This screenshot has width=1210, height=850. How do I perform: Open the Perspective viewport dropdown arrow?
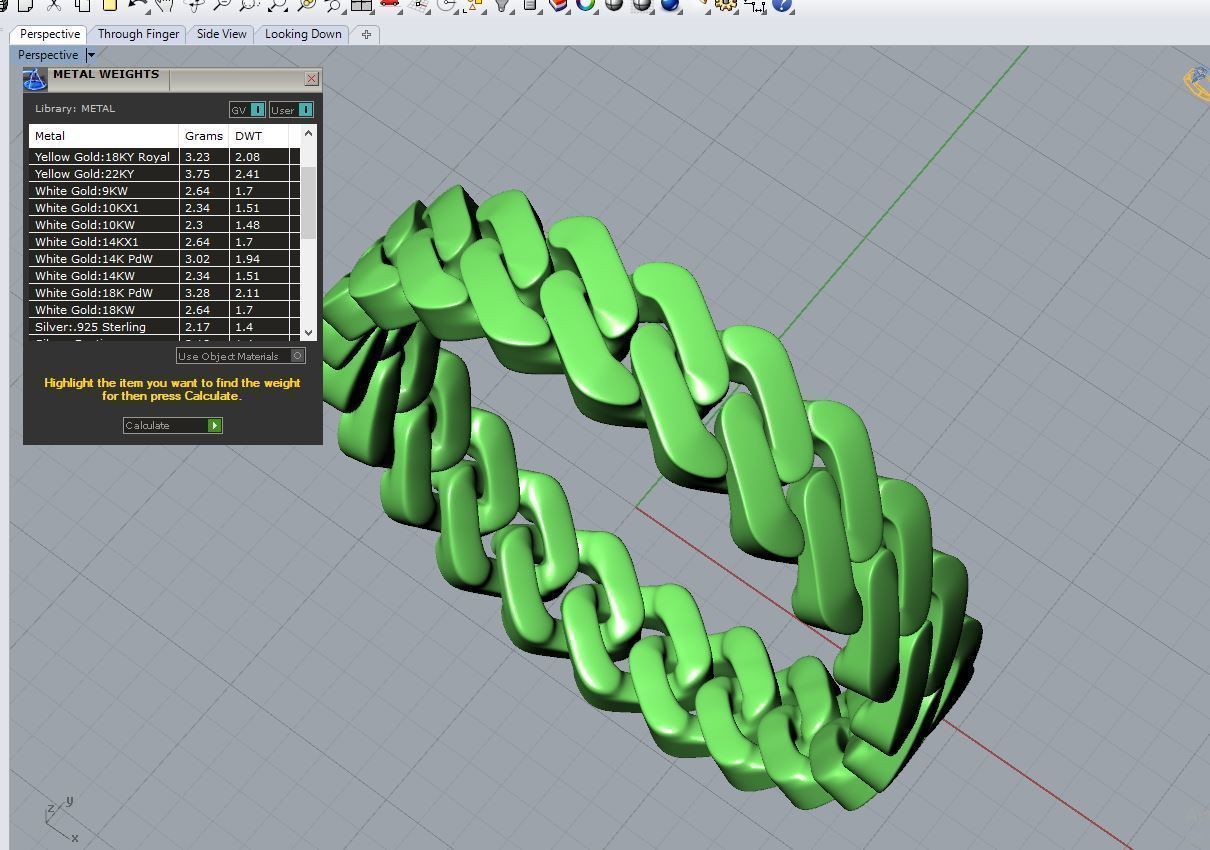click(91, 55)
